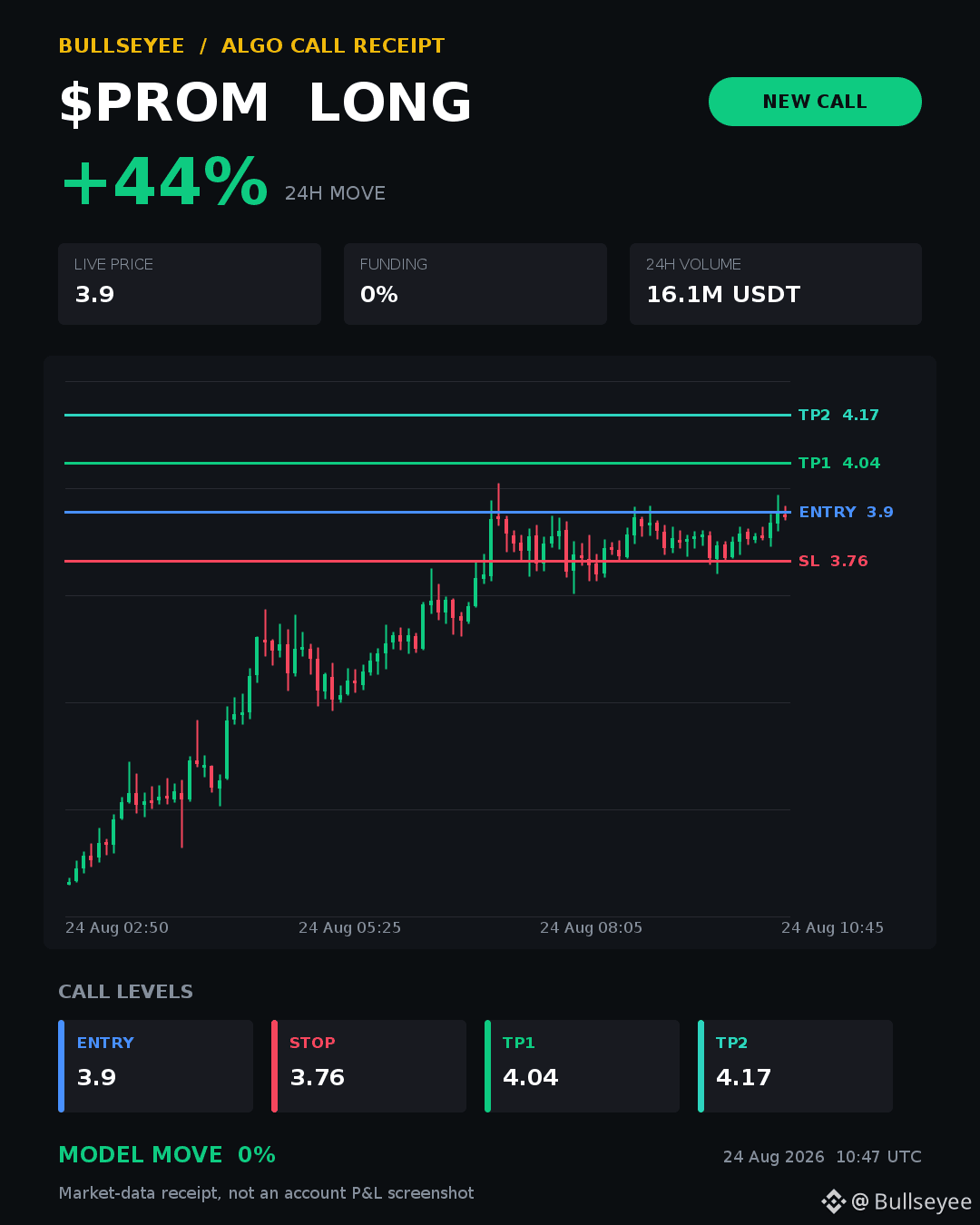Click the Binance logo icon beside @Bullseyee
The height and width of the screenshot is (1225, 980).
coord(833,1201)
